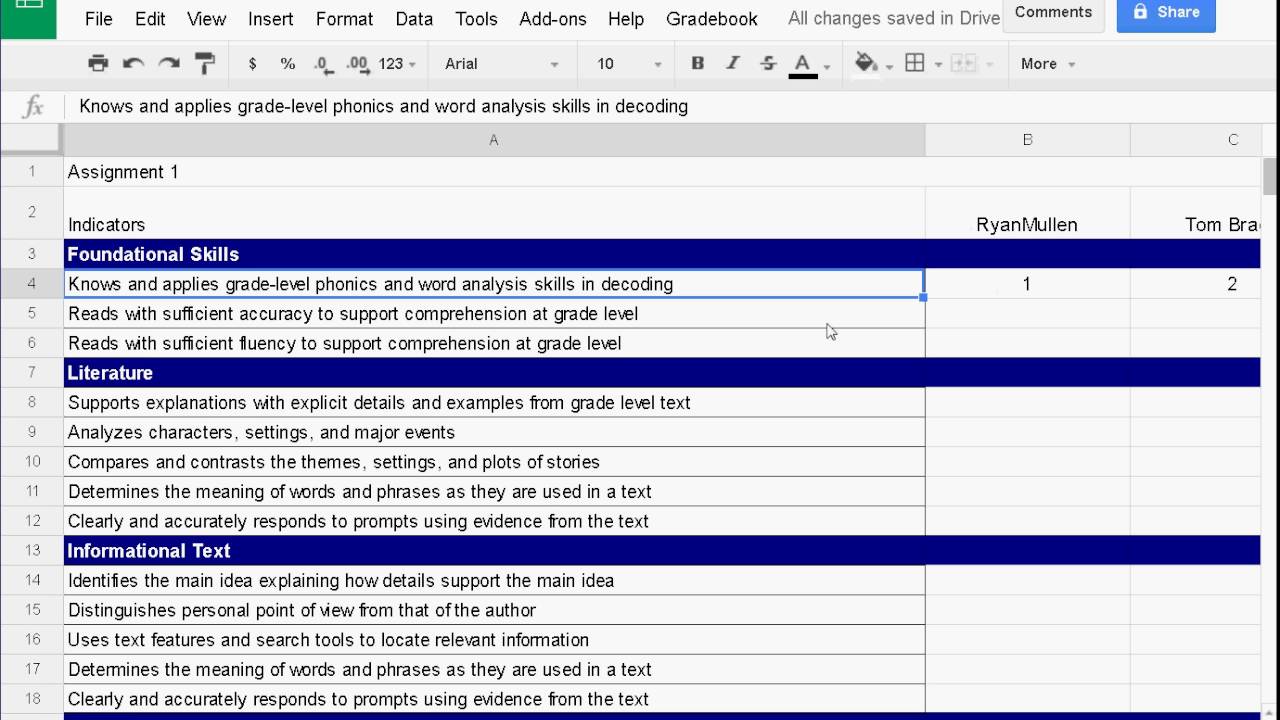Open the text color picker
Screen dimensions: 1280x720
[802, 64]
